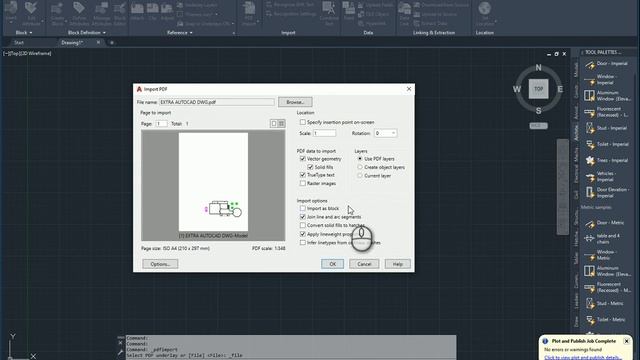Click the Browse... button
This screenshot has width=640, height=360.
[295, 102]
